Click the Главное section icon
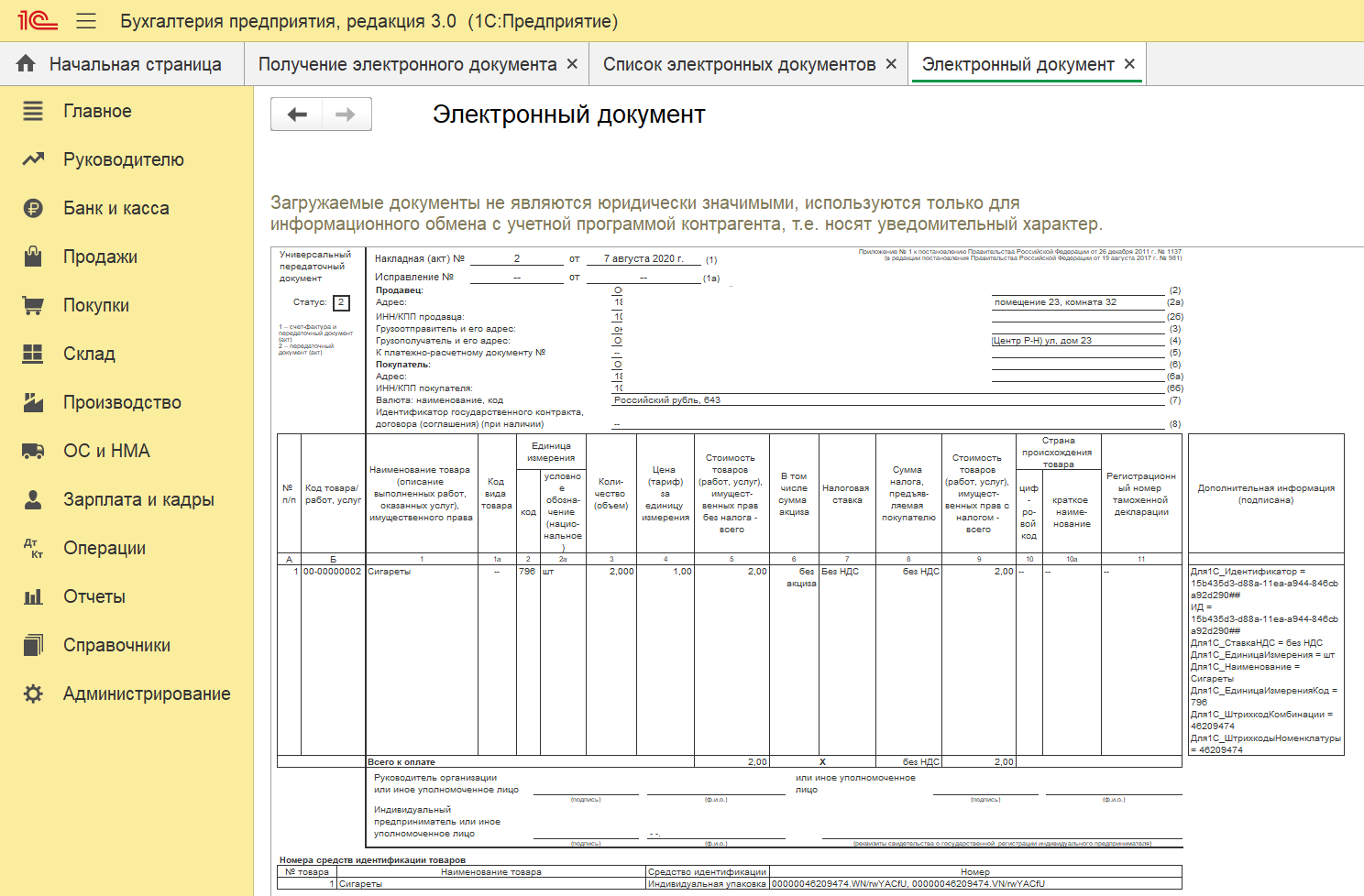The image size is (1364, 896). coord(33,111)
